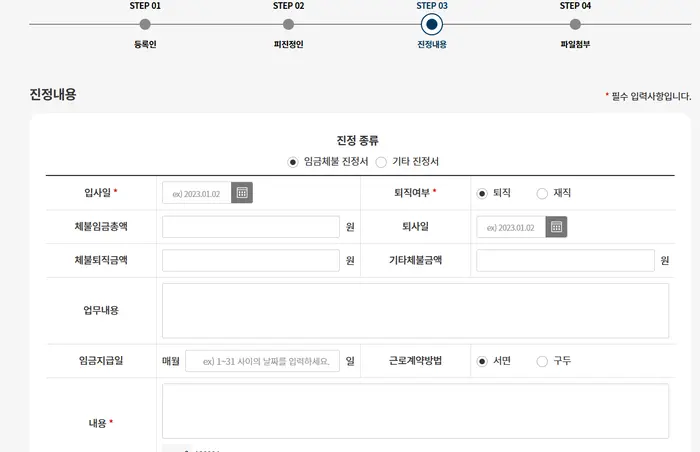Go to STEP 01 등록인 marker

[x=145, y=25]
